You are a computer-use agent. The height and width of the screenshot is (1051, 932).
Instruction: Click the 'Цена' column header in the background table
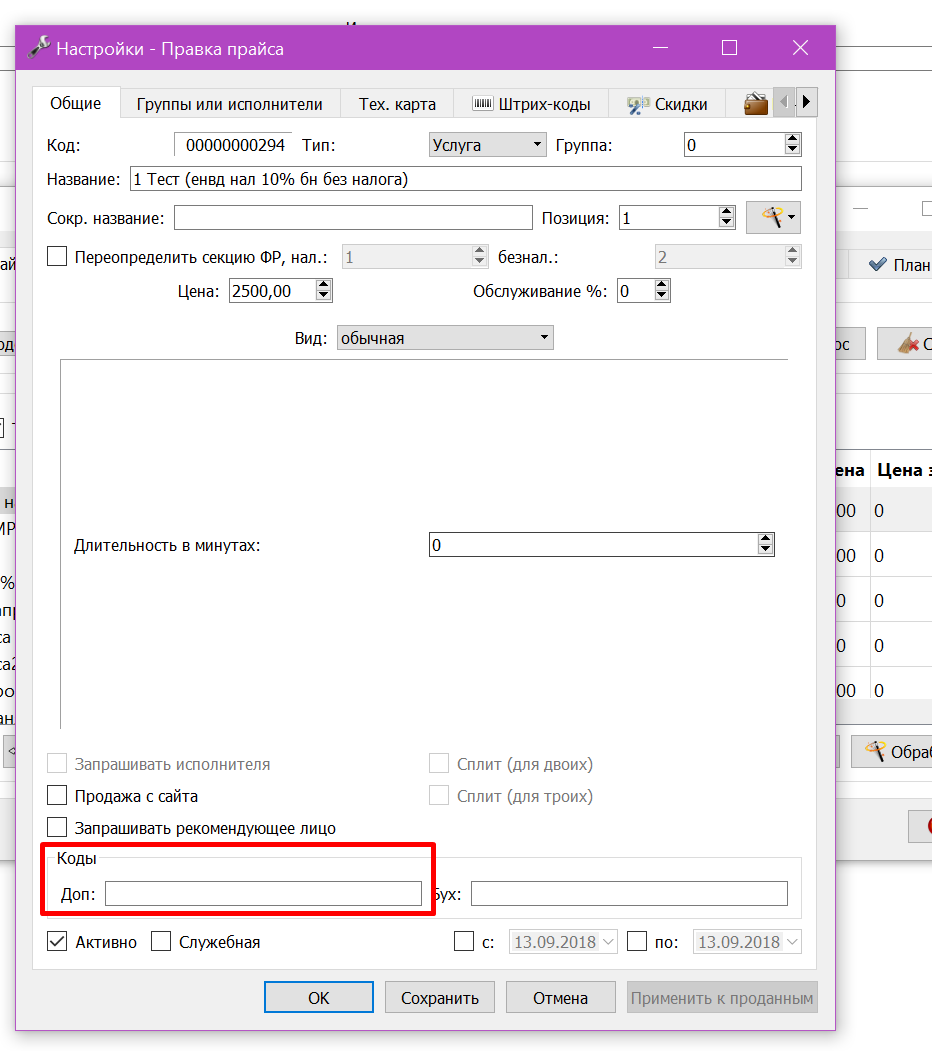coord(850,471)
